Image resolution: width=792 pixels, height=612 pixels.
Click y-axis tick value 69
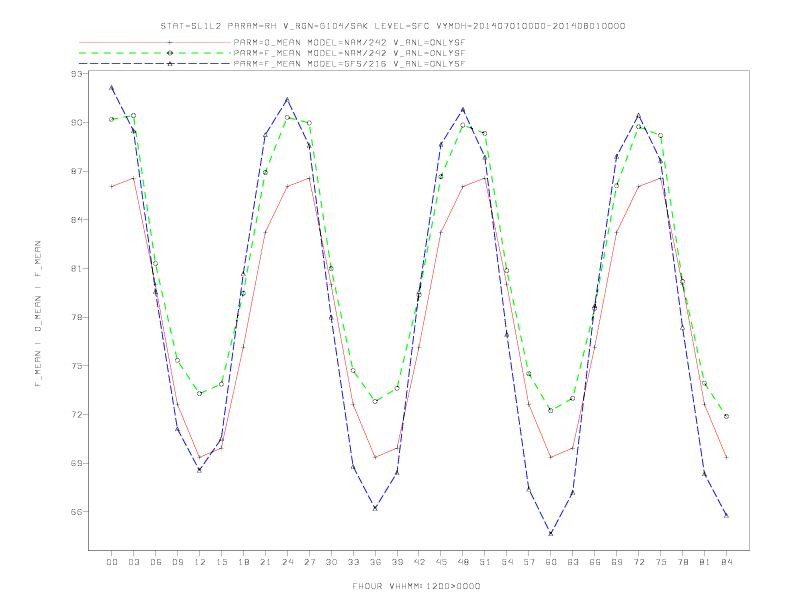[x=76, y=463]
